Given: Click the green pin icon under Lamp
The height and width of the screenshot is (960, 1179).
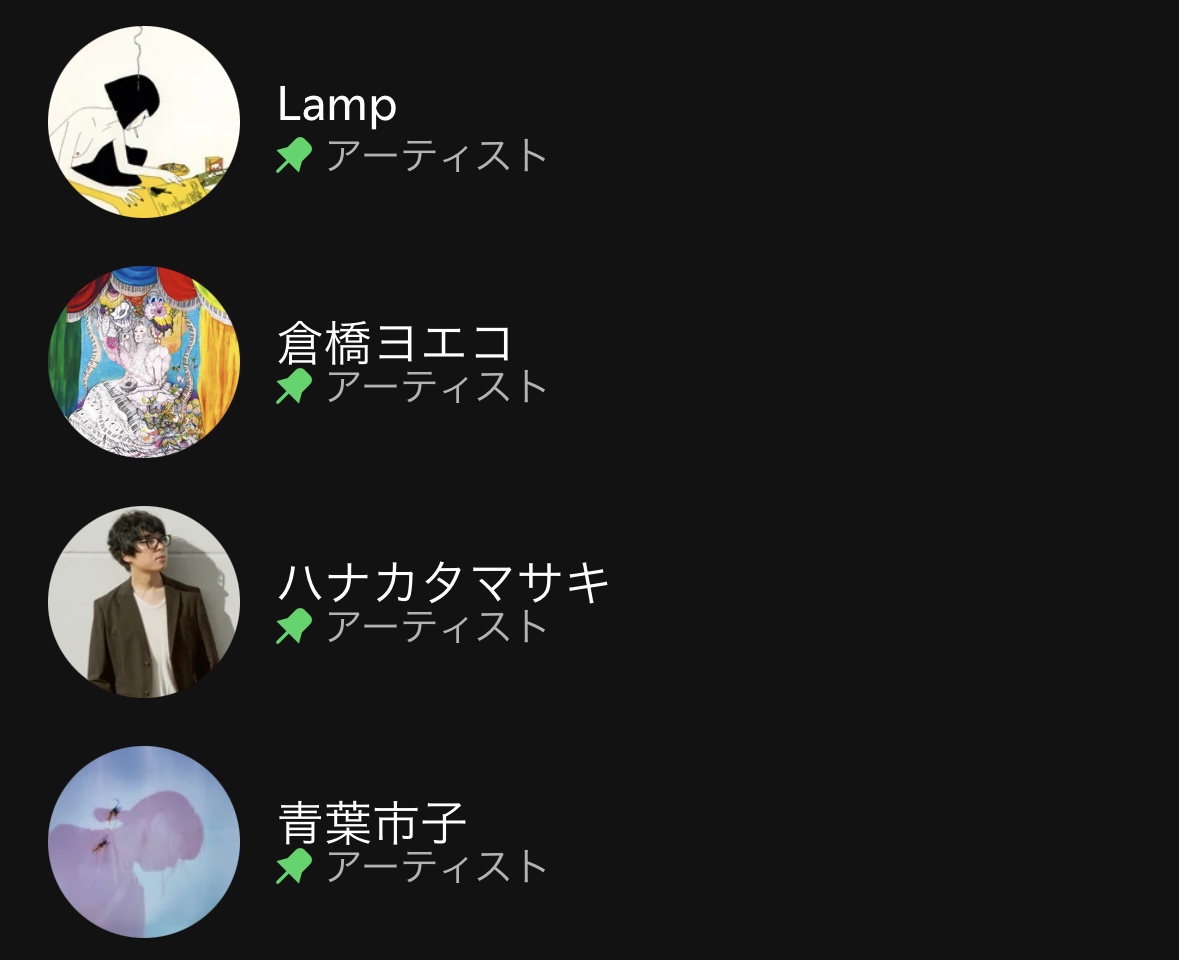Looking at the screenshot, I should (294, 155).
